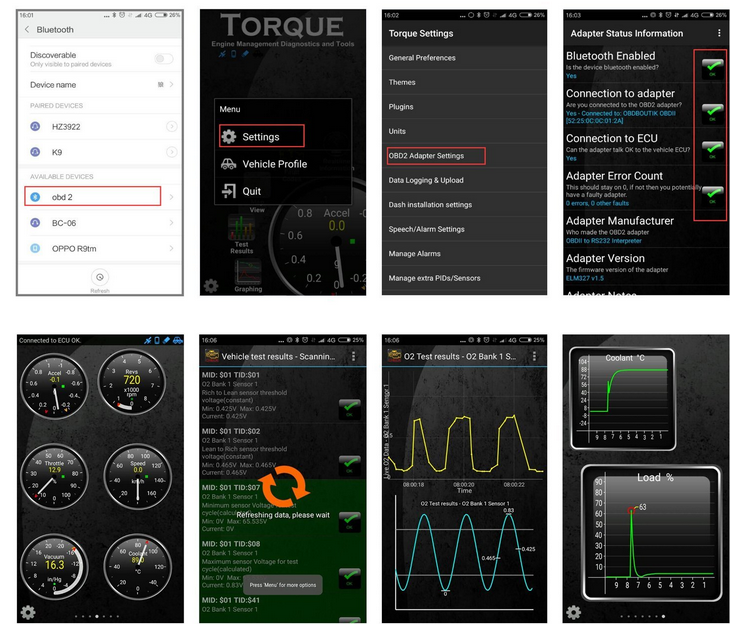Select the Adapter Version row
Viewport: 730px width, 624px height.
645,267
